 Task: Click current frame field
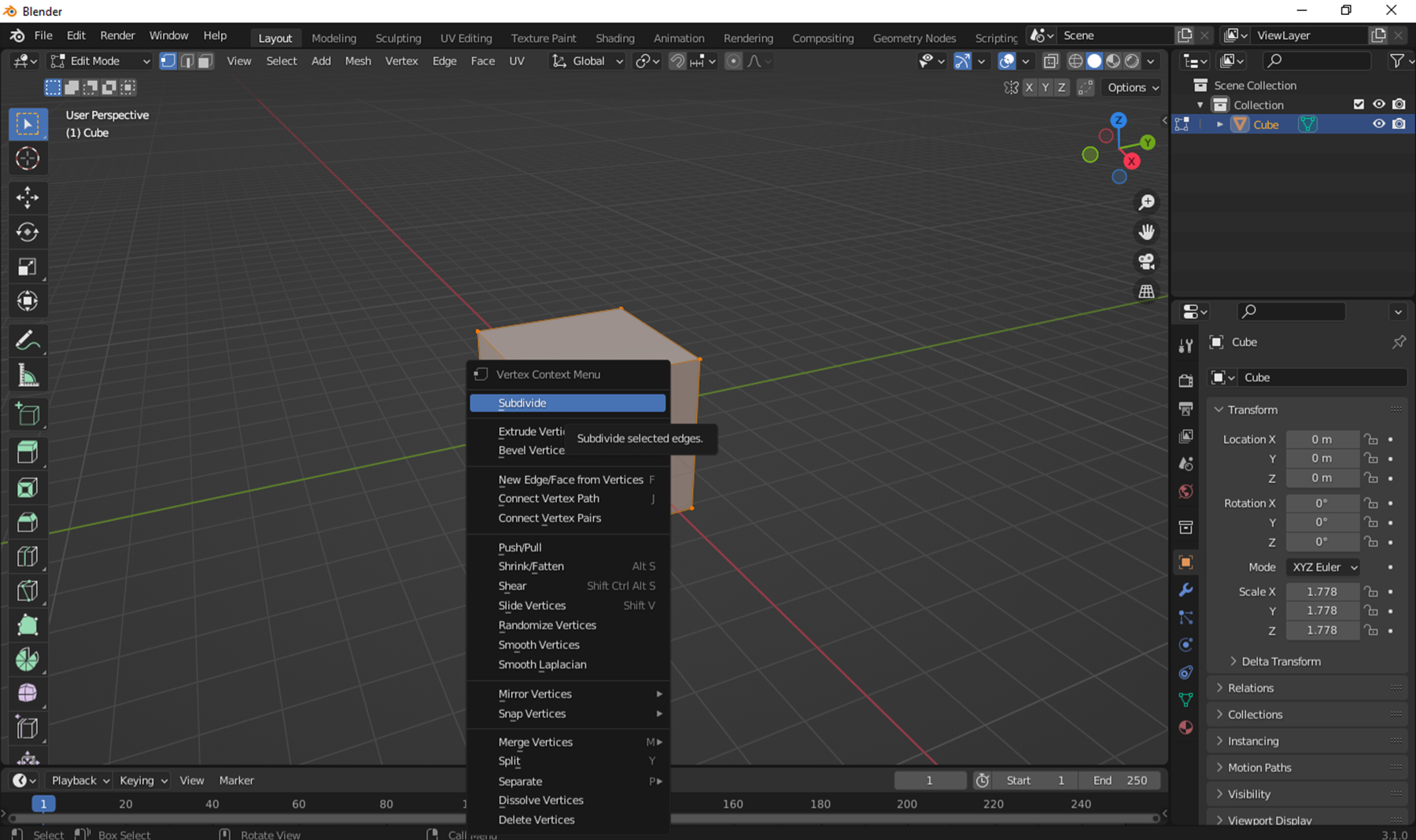(930, 780)
